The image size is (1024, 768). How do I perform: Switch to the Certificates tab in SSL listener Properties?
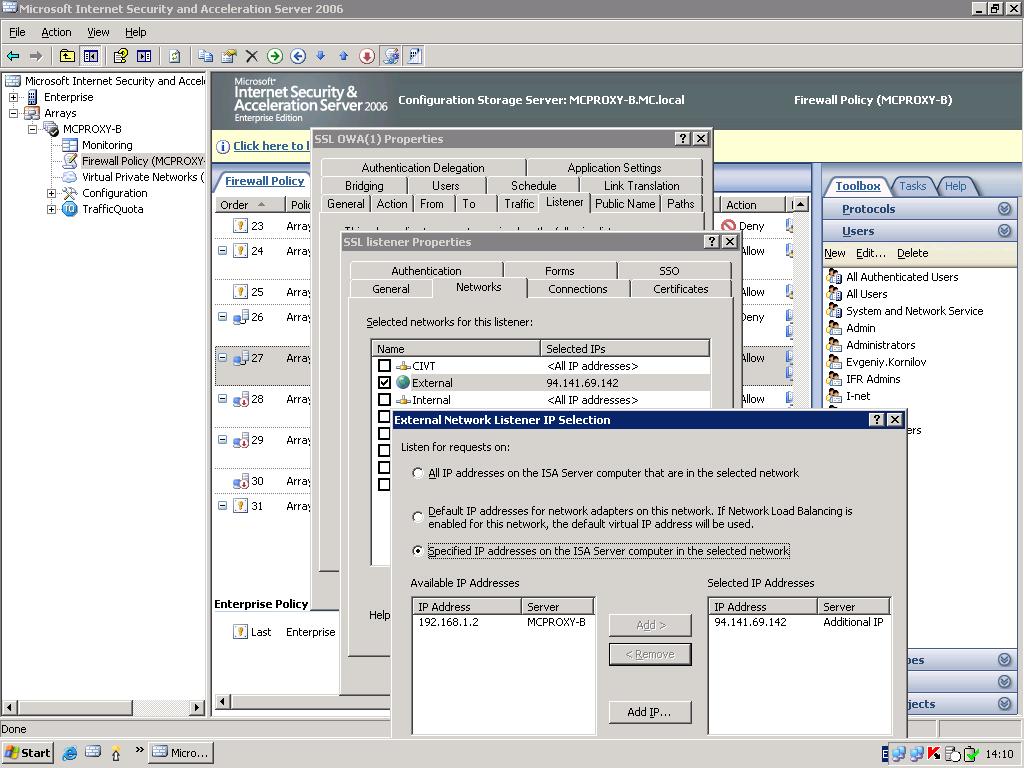pyautogui.click(x=680, y=289)
